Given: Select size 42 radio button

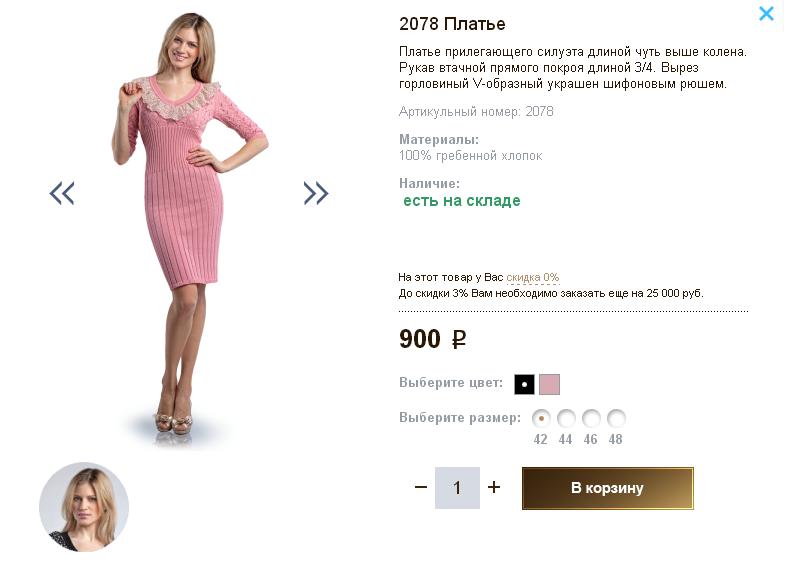Looking at the screenshot, I should (x=541, y=418).
